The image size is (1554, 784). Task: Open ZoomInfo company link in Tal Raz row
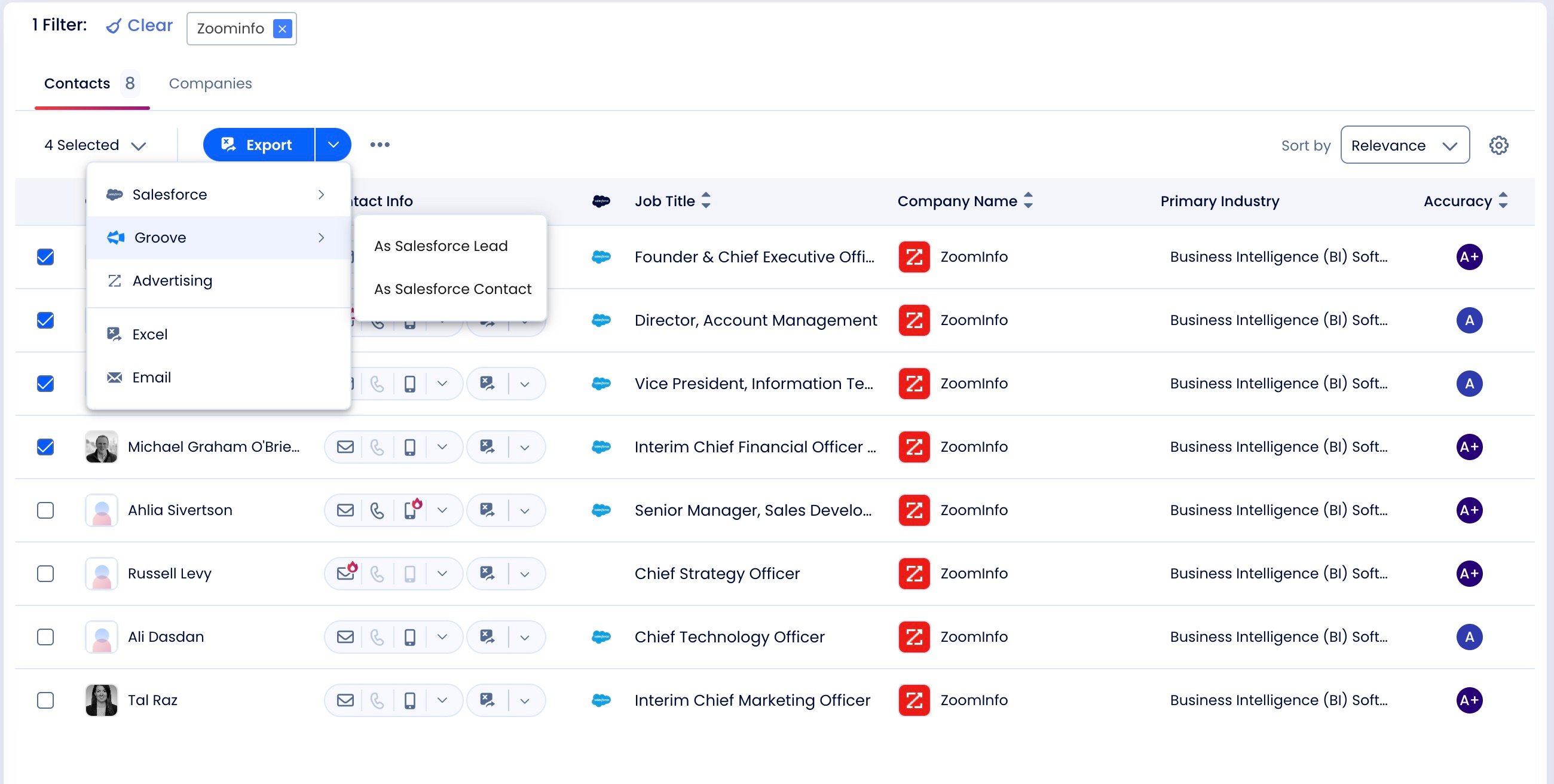pos(974,700)
